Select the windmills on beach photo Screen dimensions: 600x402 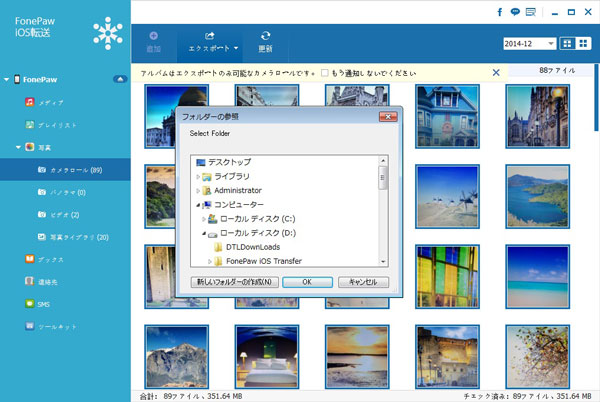click(x=447, y=197)
